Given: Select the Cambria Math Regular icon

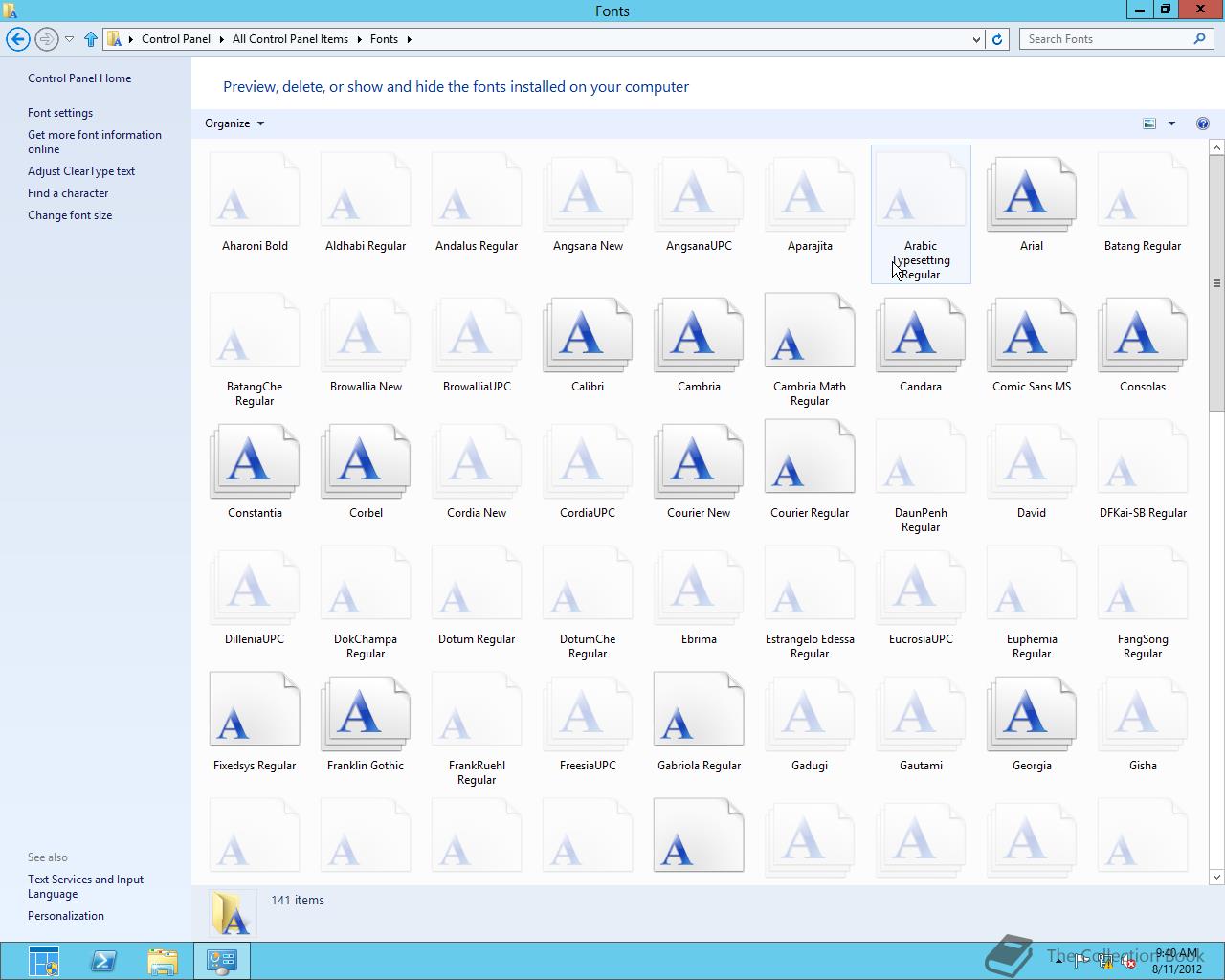Looking at the screenshot, I should (x=810, y=332).
